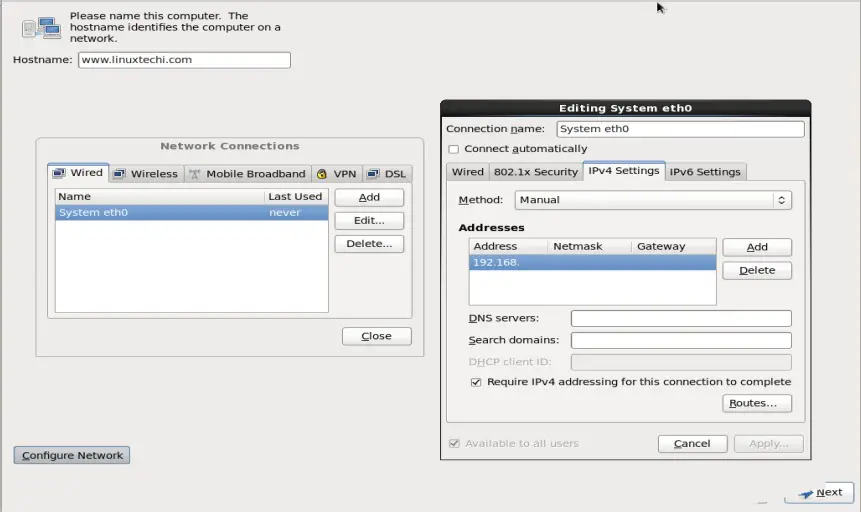
Task: Click the Address column header
Action: [x=508, y=246]
